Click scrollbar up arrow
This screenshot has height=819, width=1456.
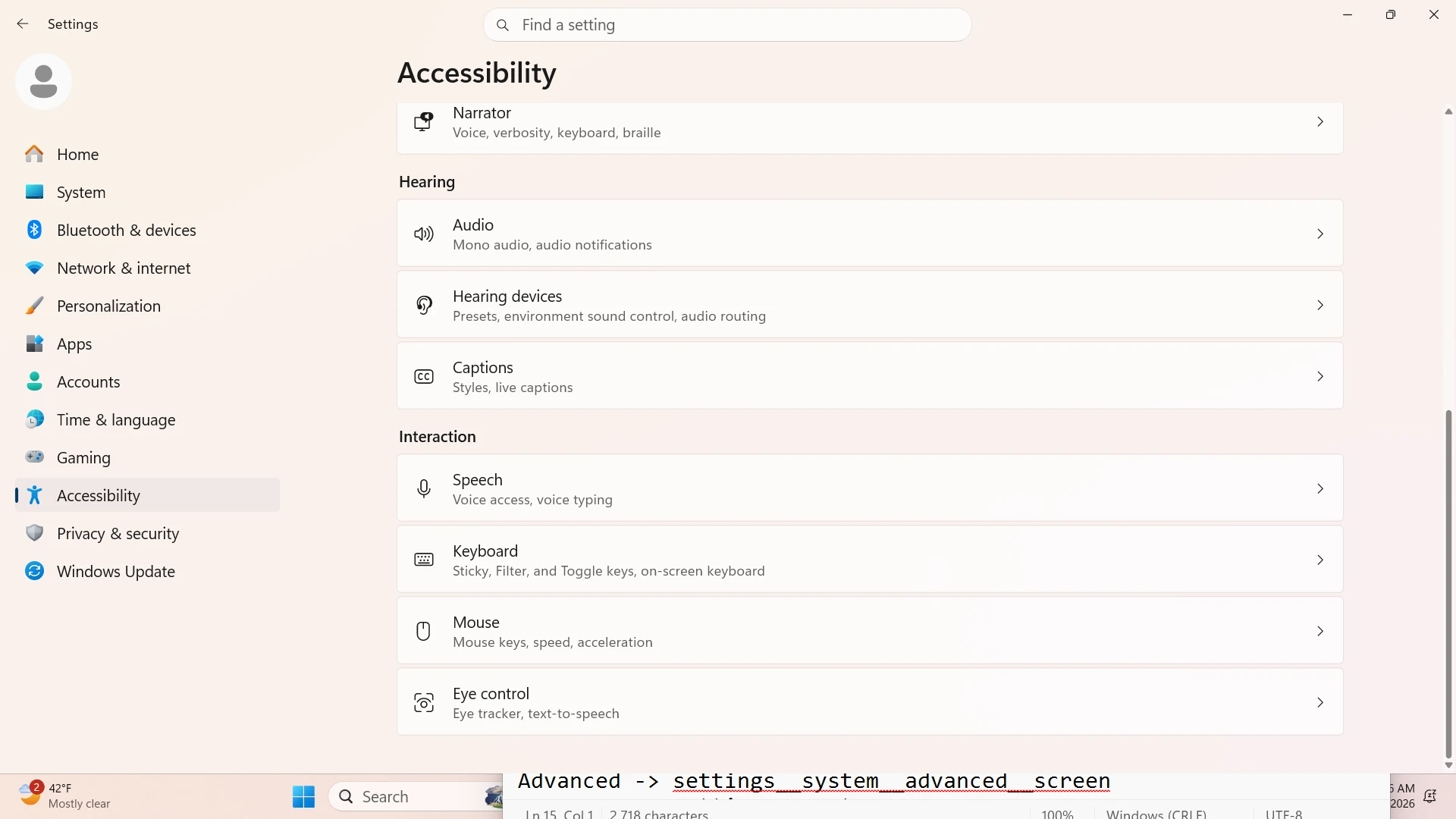click(x=1448, y=111)
